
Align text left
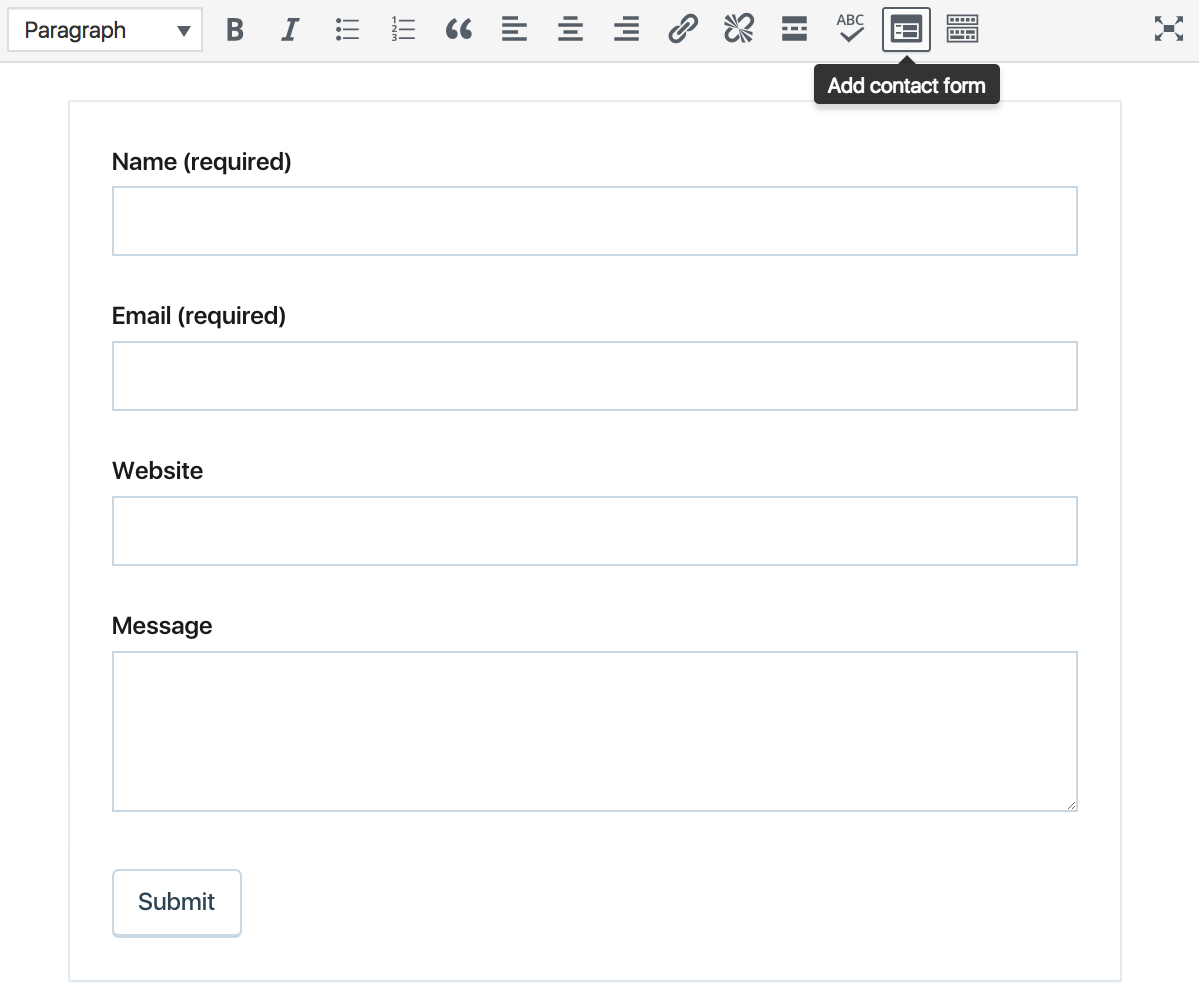pyautogui.click(x=514, y=30)
